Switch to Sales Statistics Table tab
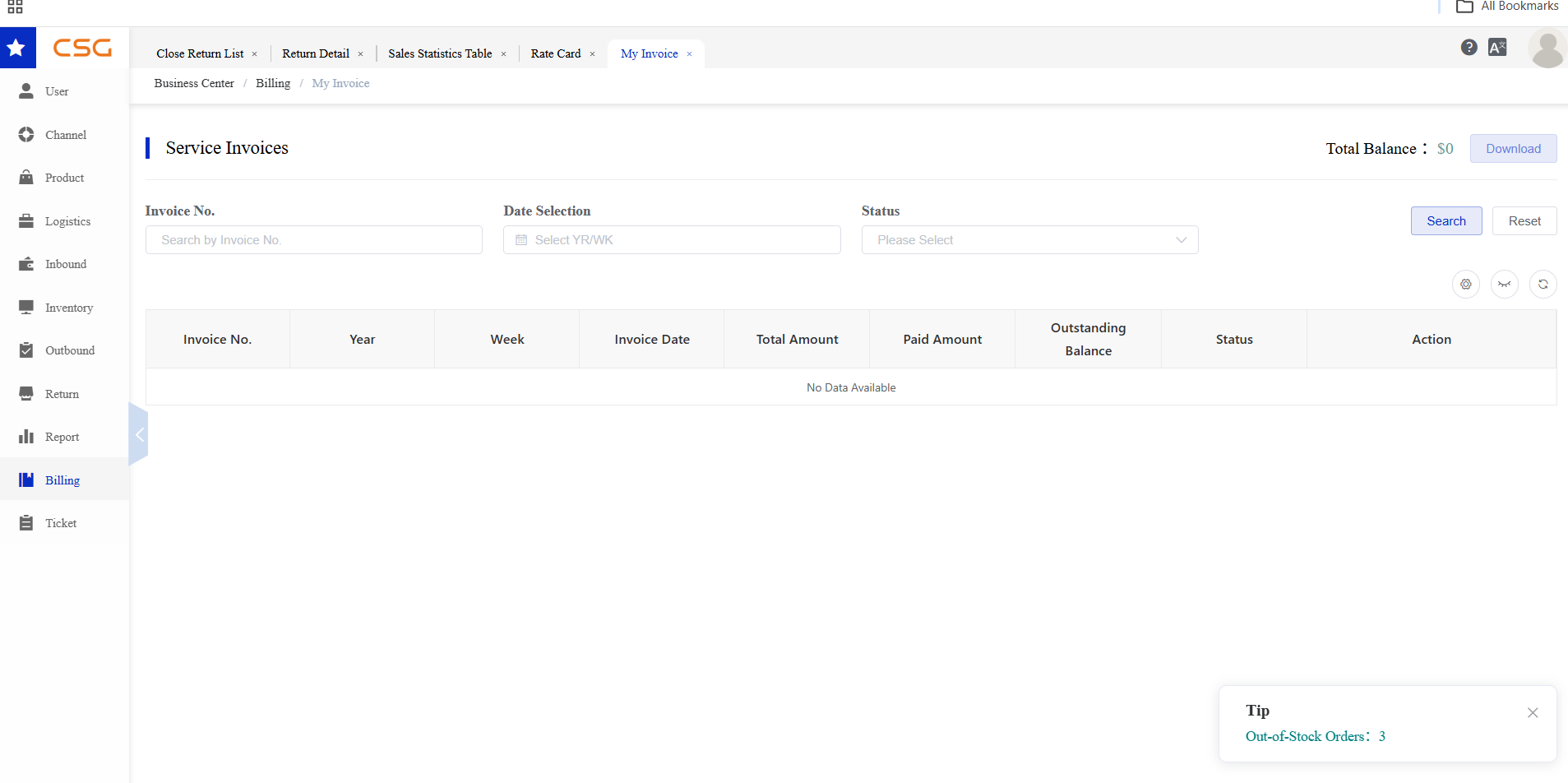The image size is (1568, 783). point(440,53)
